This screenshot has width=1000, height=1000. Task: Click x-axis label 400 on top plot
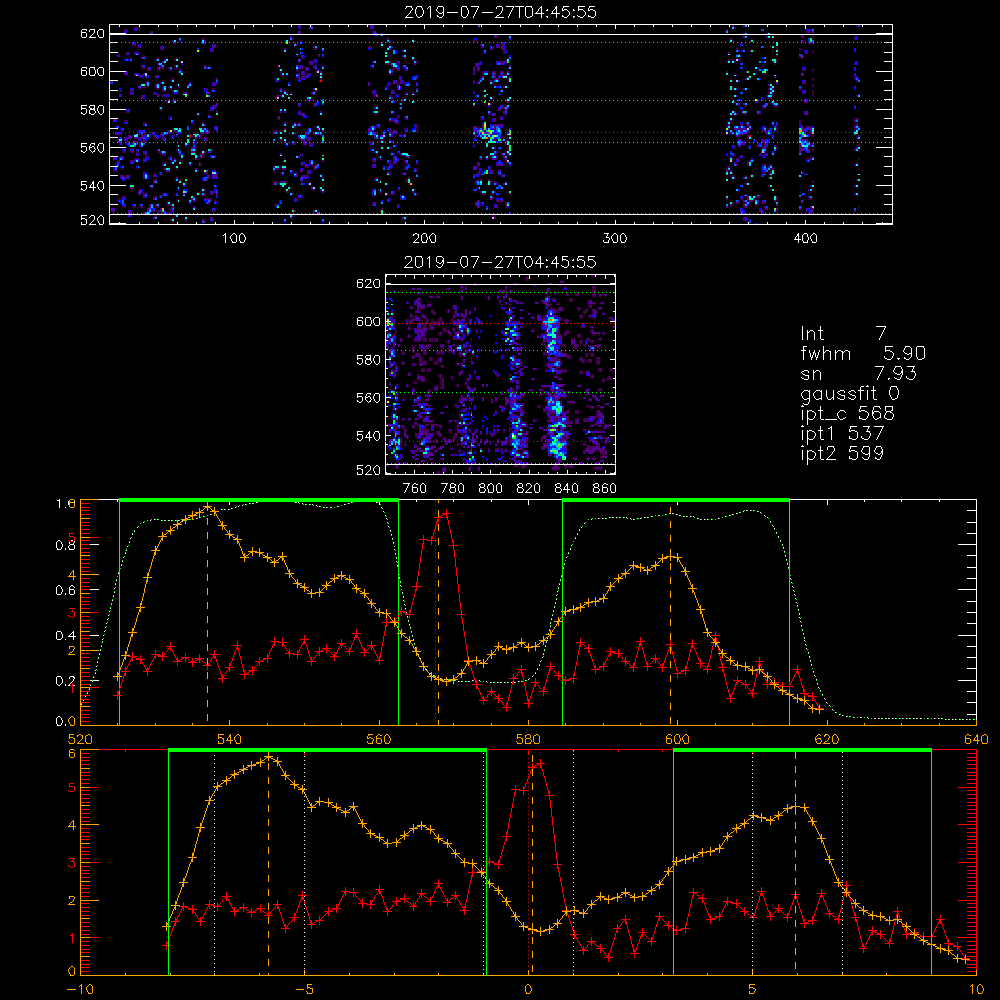click(x=805, y=239)
